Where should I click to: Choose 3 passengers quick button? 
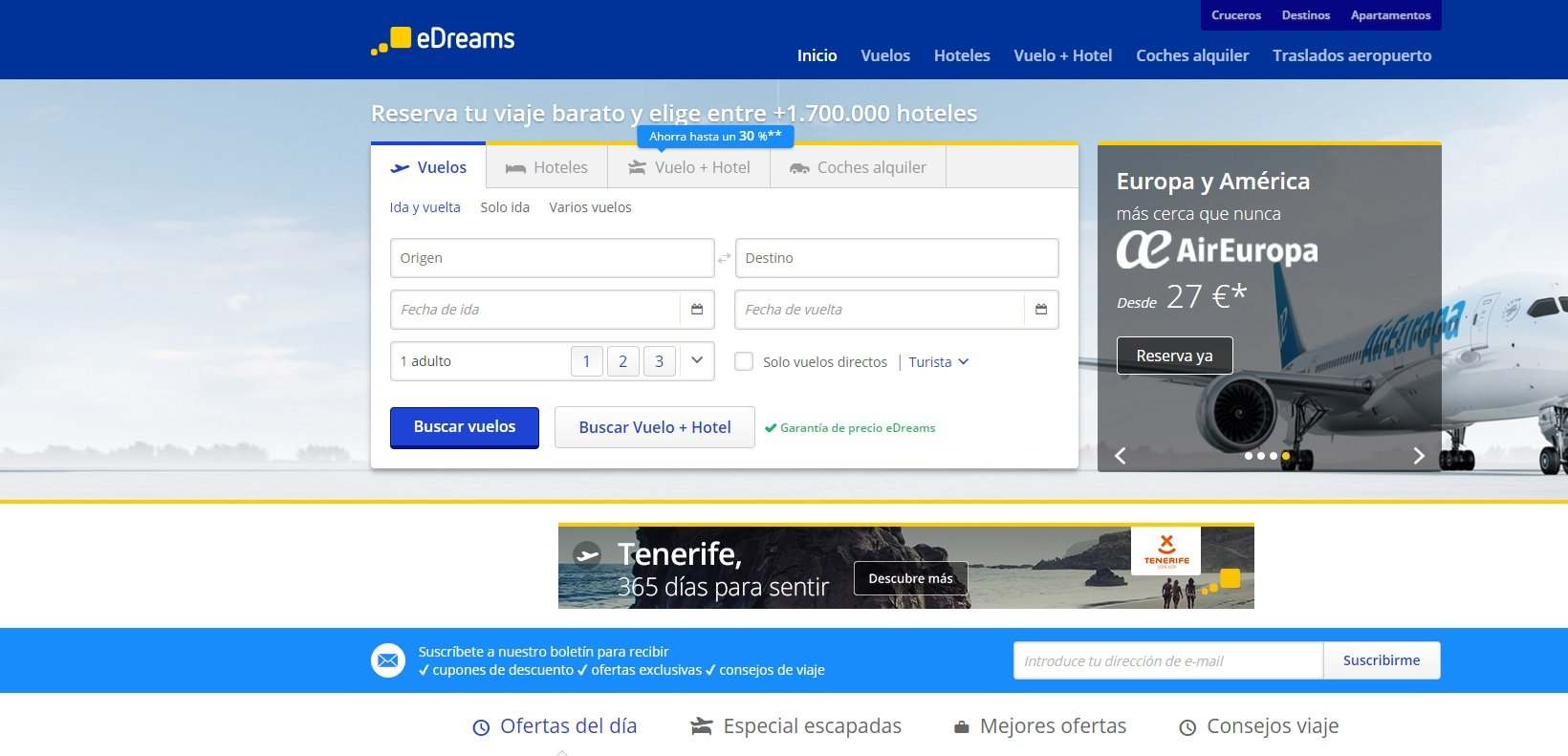coord(660,361)
